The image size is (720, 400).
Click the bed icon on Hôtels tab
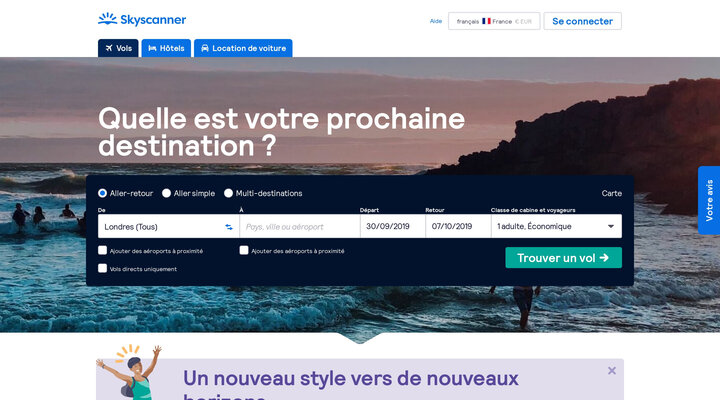pos(152,48)
